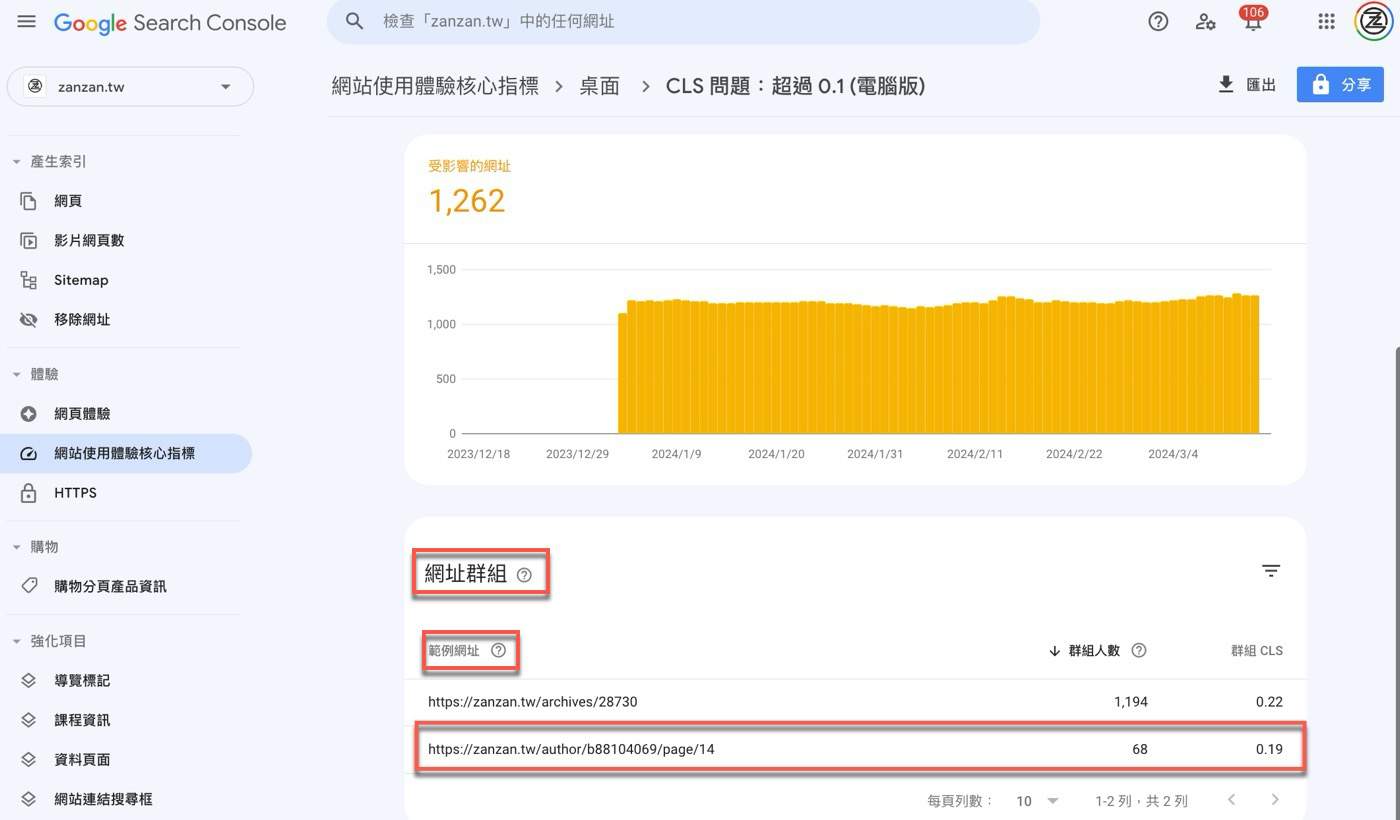Open Sitemap in the sidebar
The height and width of the screenshot is (820, 1400).
click(x=81, y=280)
